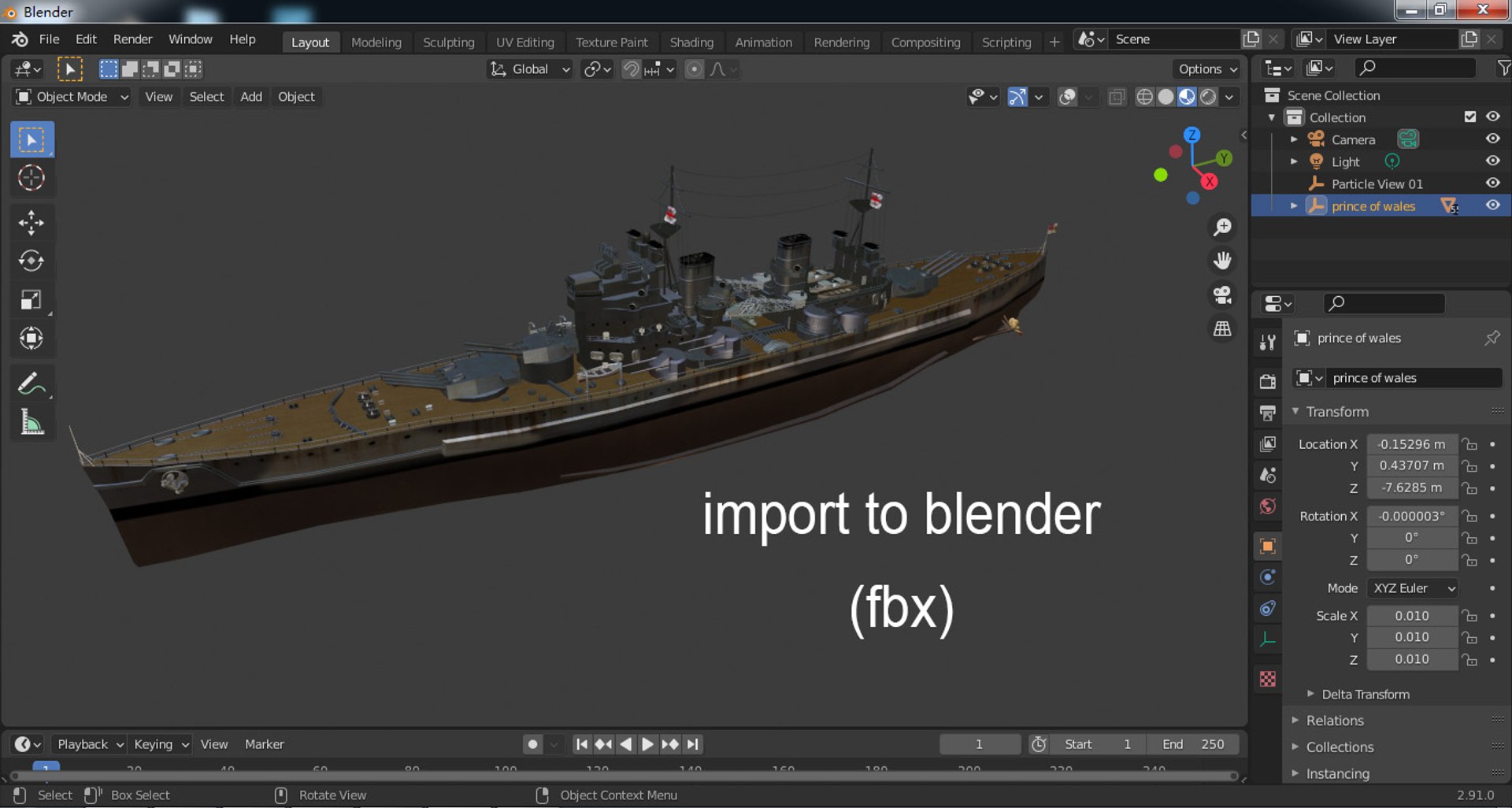This screenshot has width=1512, height=808.
Task: Jump to the timeline end frame button
Action: 692,744
